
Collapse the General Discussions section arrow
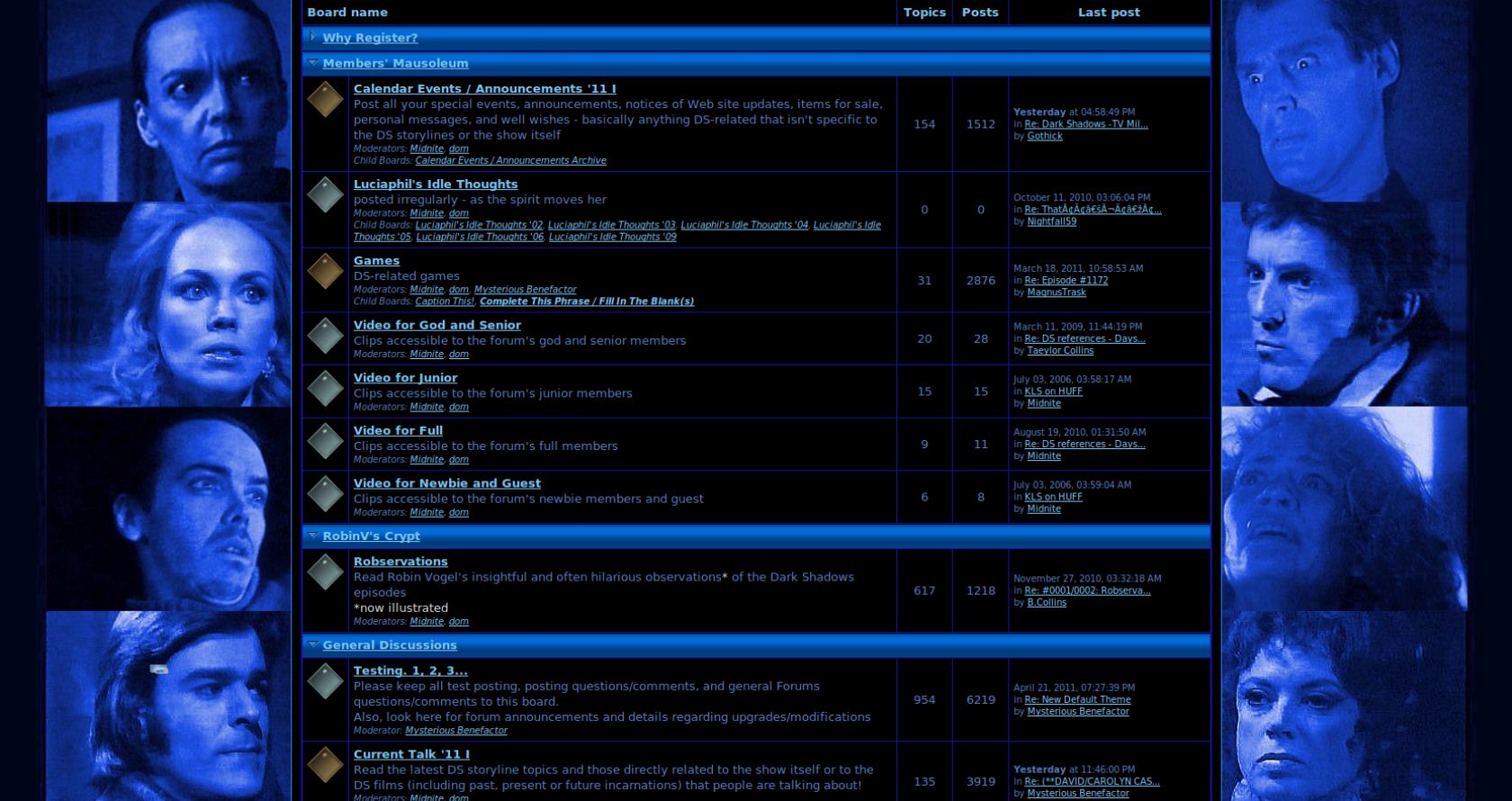point(312,644)
